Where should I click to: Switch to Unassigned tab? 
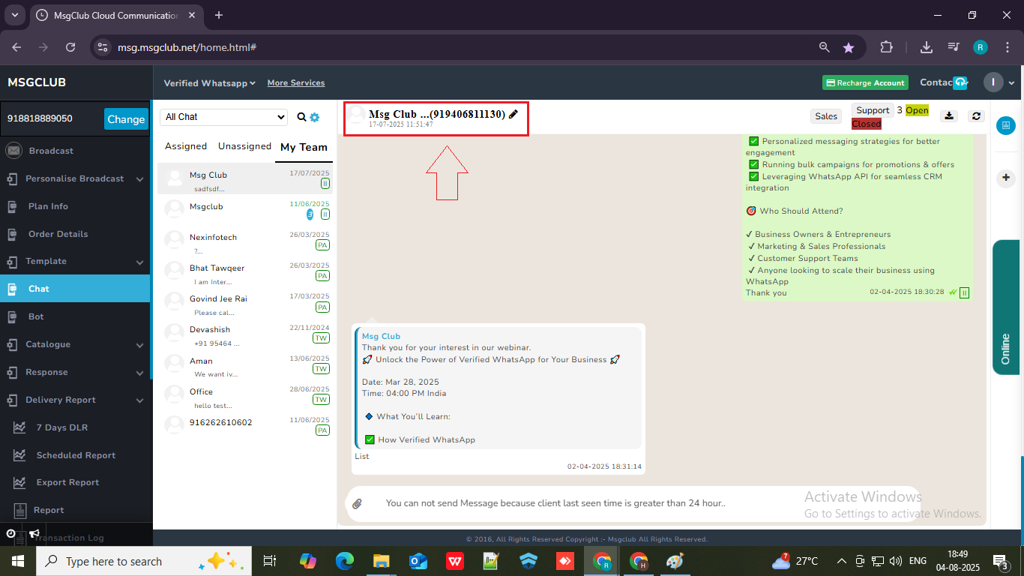pyautogui.click(x=244, y=146)
